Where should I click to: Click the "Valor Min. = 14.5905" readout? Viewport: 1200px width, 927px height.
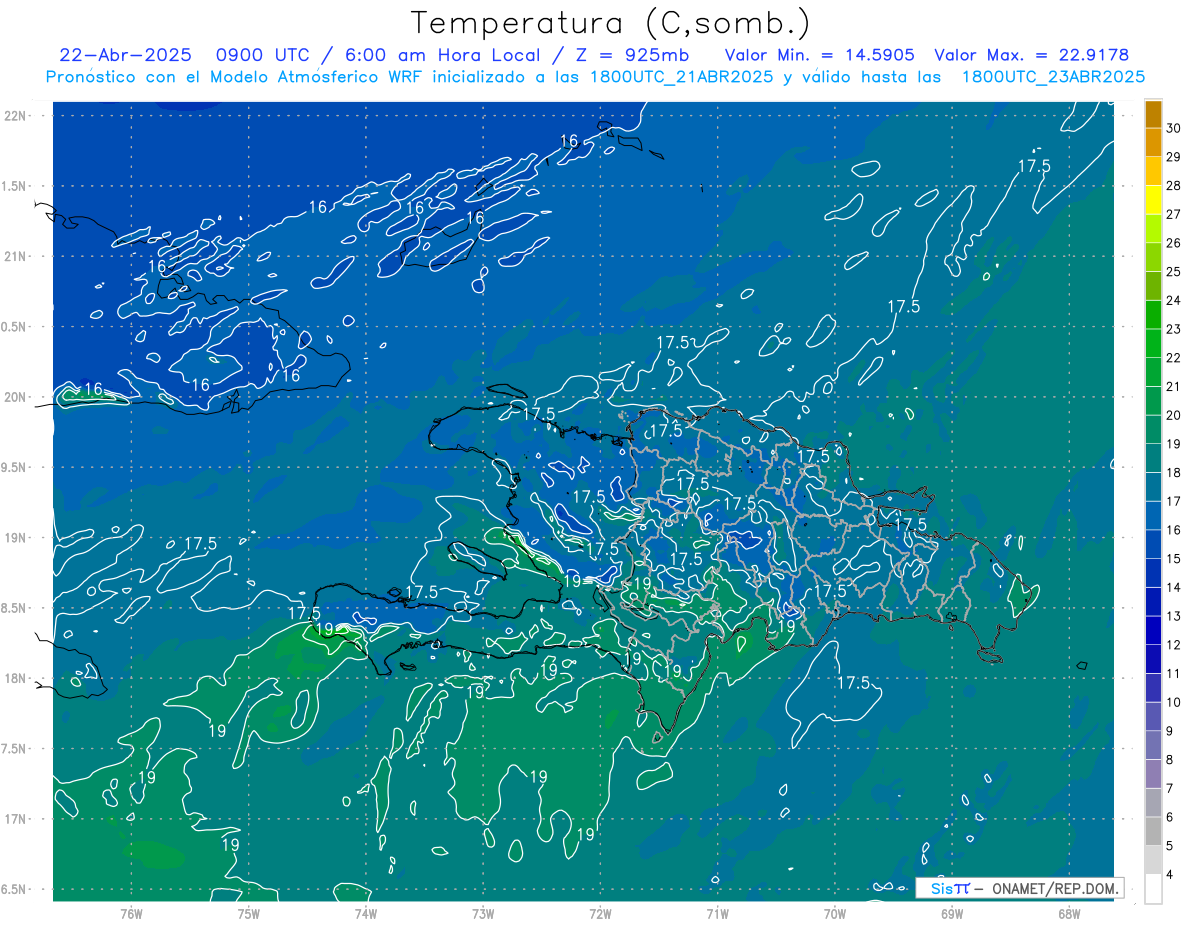tap(820, 55)
